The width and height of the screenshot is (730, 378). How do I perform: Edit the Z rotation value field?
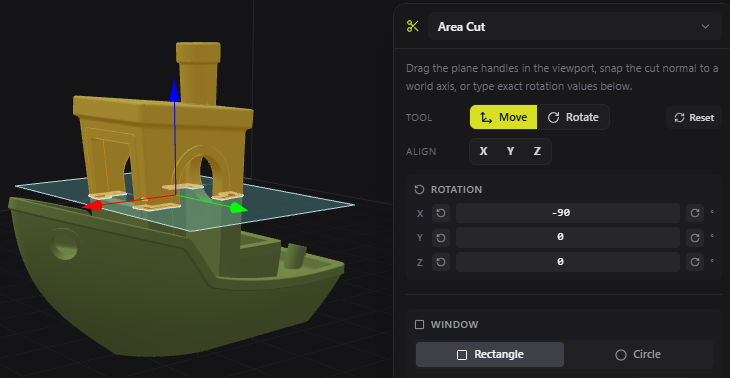coord(568,263)
